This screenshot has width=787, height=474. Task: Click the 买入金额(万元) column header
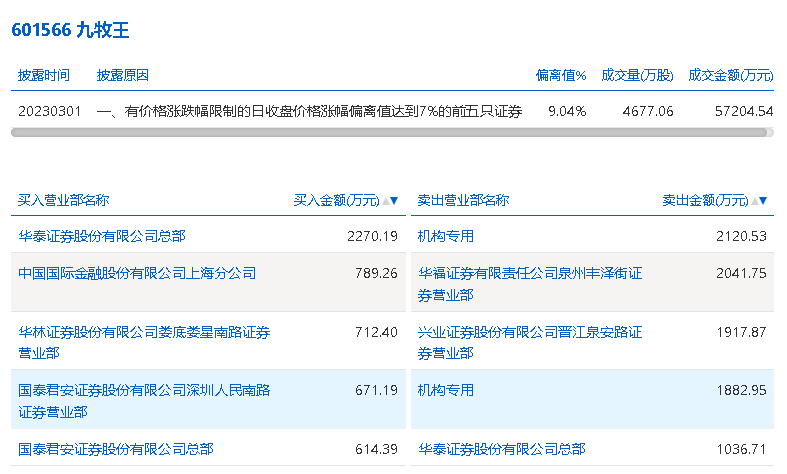click(336, 200)
